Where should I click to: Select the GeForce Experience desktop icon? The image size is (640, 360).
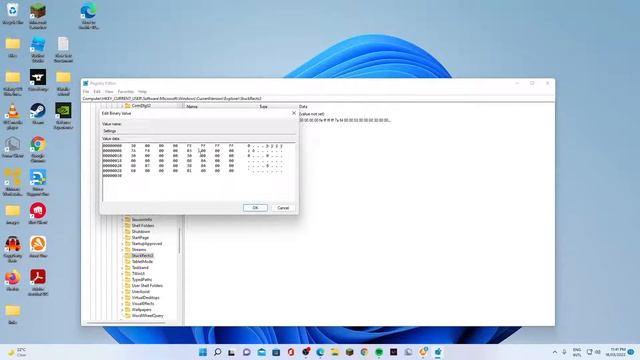pos(63,116)
